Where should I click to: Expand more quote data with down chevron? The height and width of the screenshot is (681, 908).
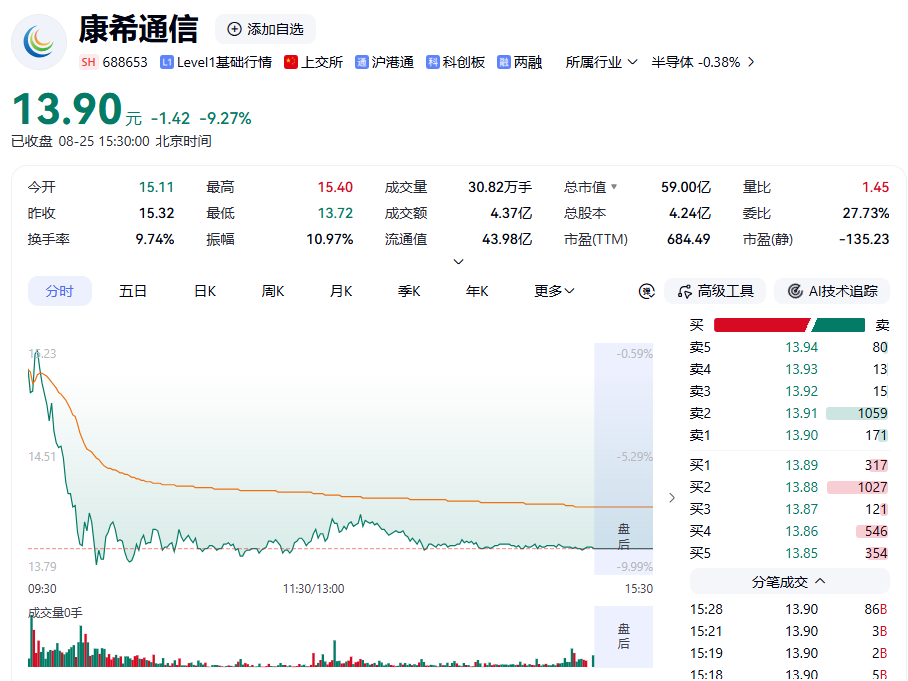click(x=458, y=262)
